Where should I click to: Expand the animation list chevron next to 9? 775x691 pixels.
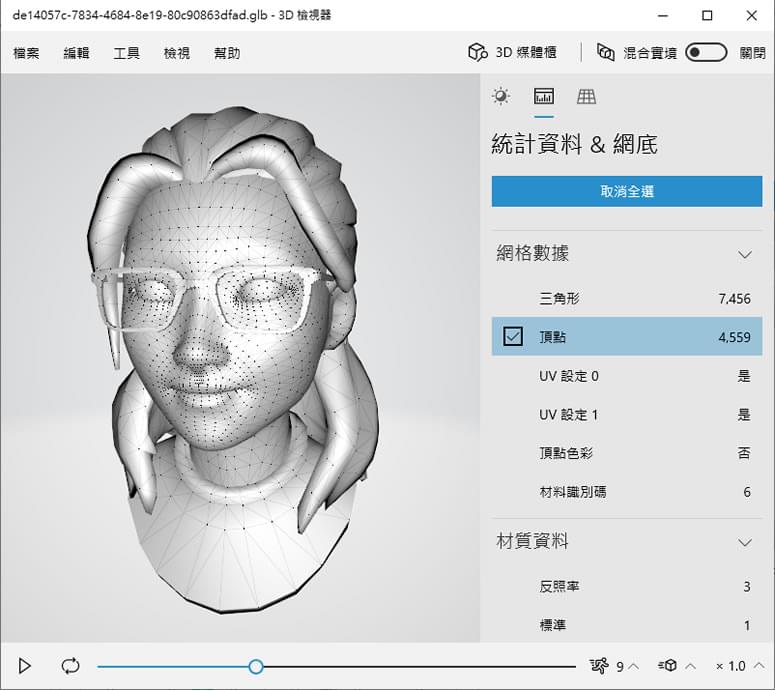pyautogui.click(x=634, y=666)
